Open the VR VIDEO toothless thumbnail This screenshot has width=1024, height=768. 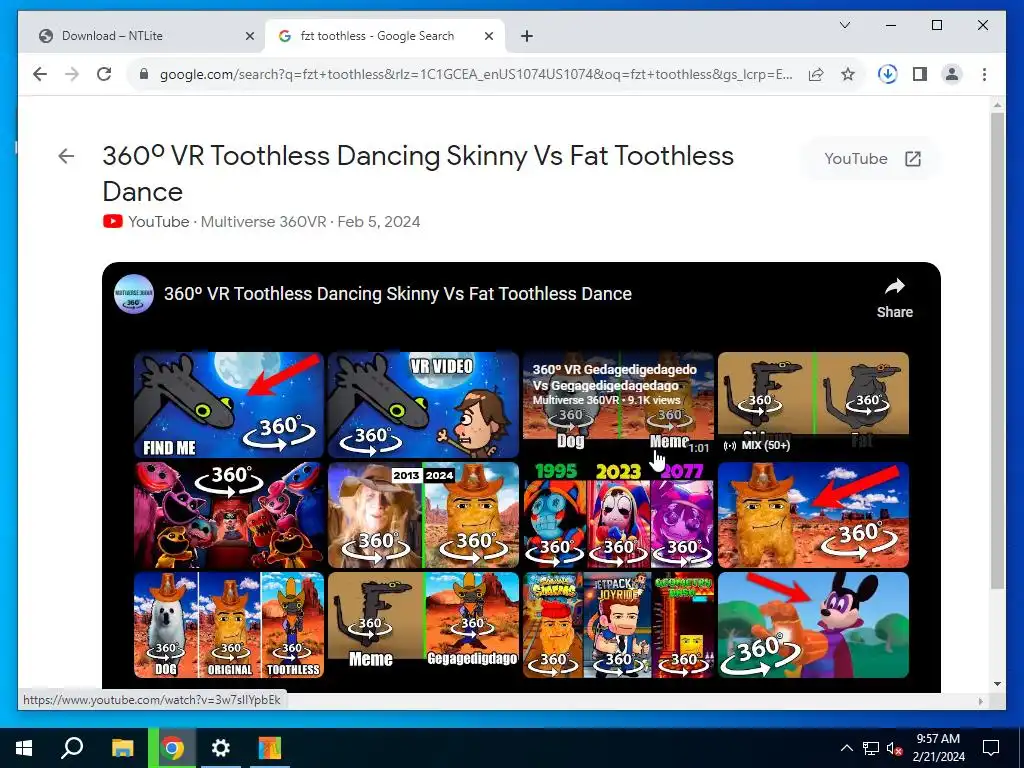coord(423,405)
